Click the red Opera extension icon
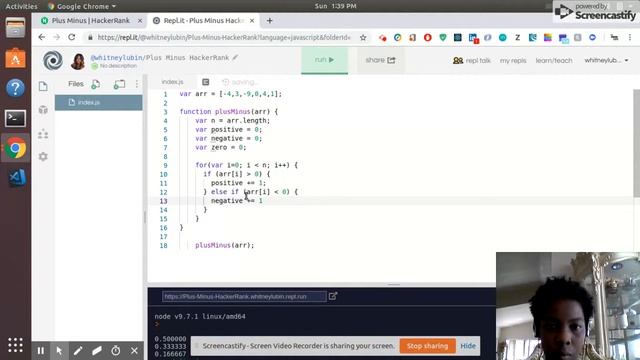Screen dimensions: 640x360 click(428, 38)
